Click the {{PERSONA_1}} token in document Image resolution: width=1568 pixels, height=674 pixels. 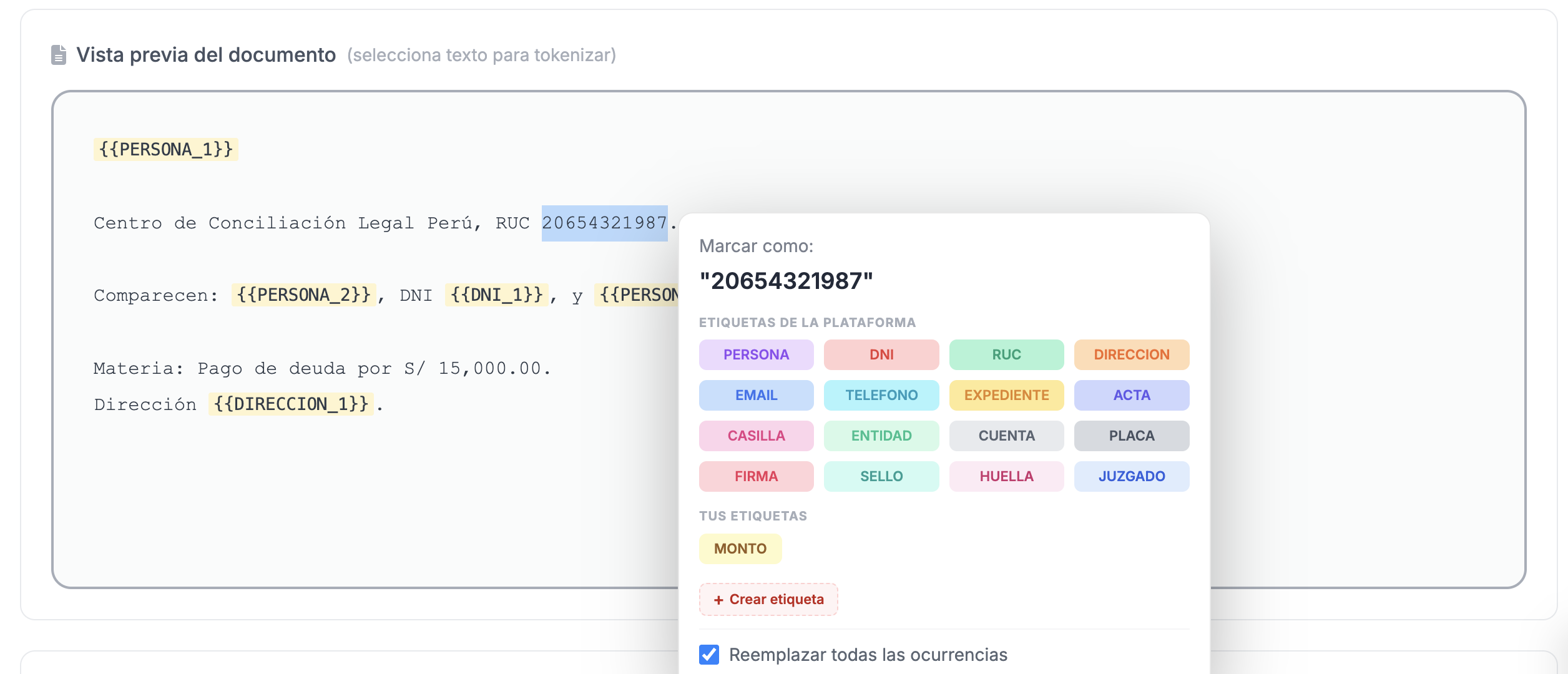click(166, 150)
